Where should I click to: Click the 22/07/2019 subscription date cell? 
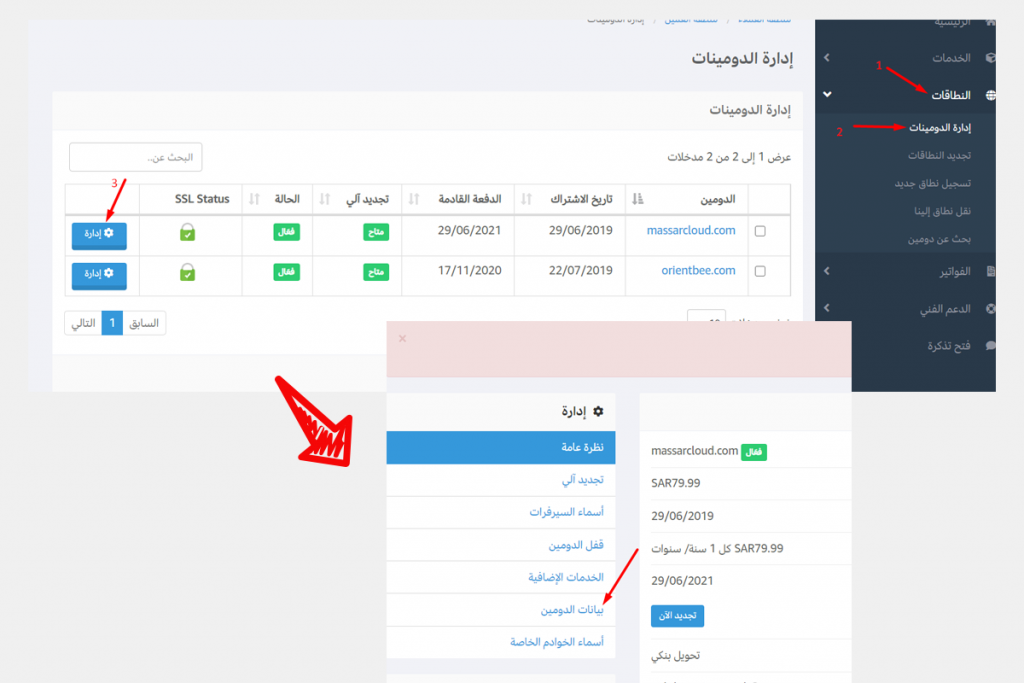pyautogui.click(x=581, y=270)
